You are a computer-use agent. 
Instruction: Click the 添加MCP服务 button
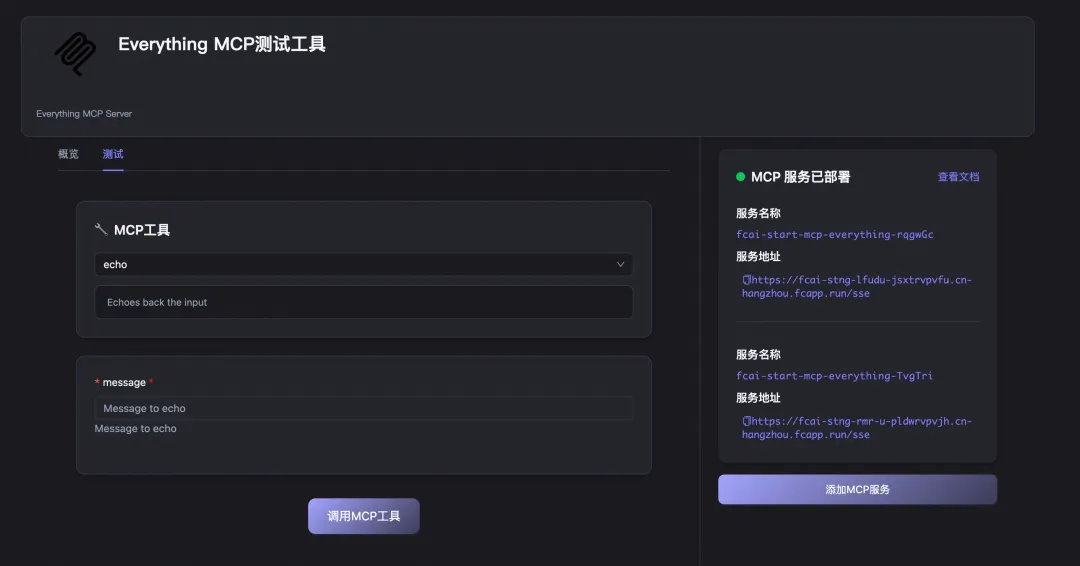click(x=858, y=490)
